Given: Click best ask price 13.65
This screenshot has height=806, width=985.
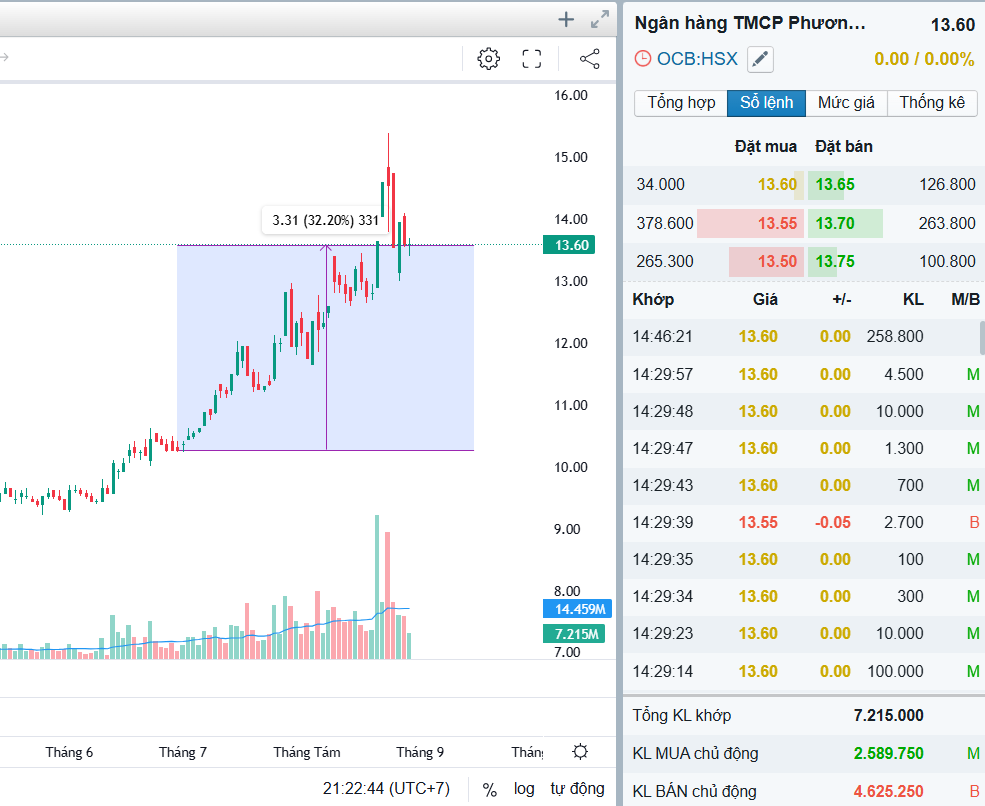Looking at the screenshot, I should 835,184.
